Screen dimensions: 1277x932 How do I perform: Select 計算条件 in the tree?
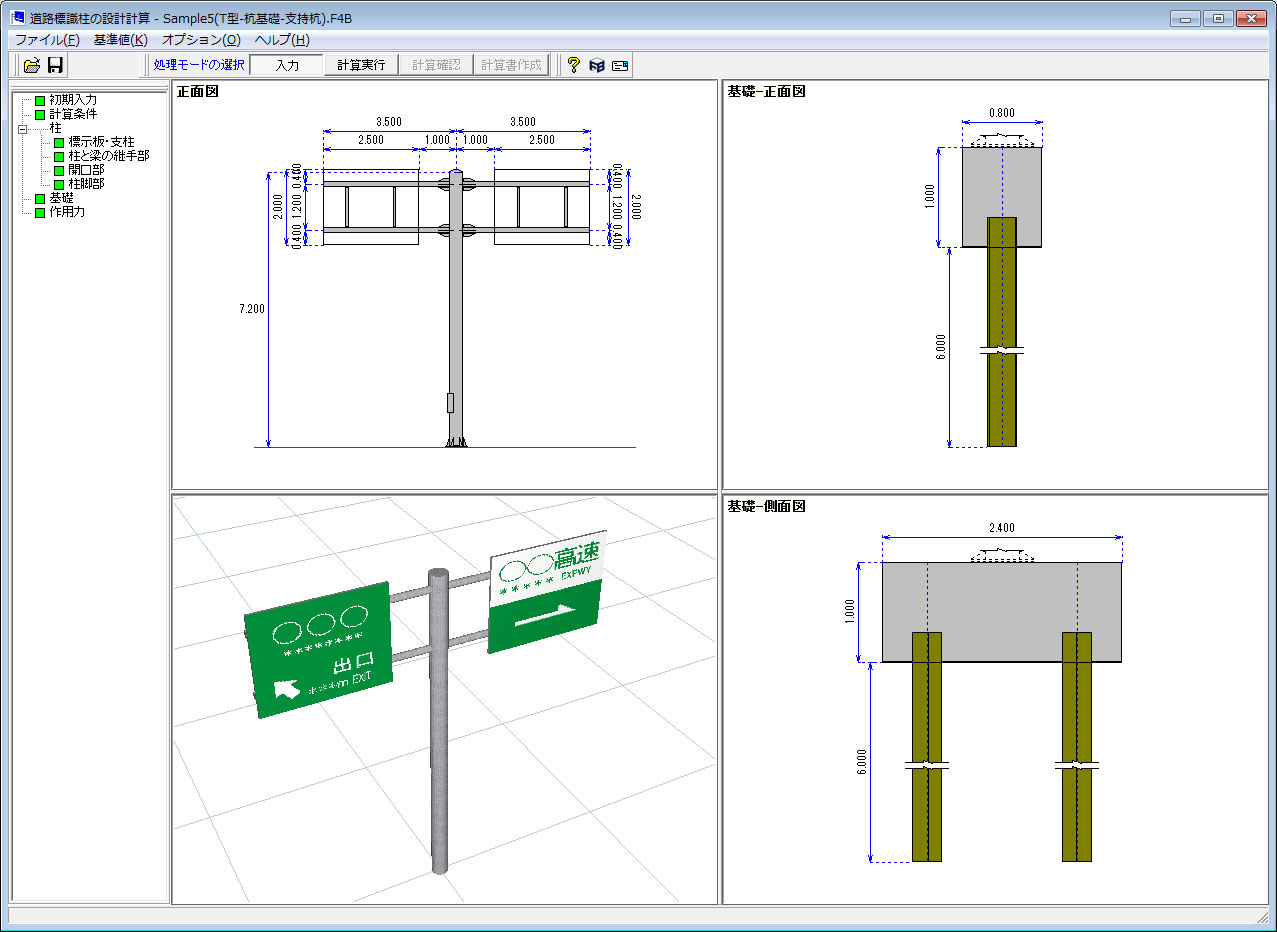tap(73, 114)
